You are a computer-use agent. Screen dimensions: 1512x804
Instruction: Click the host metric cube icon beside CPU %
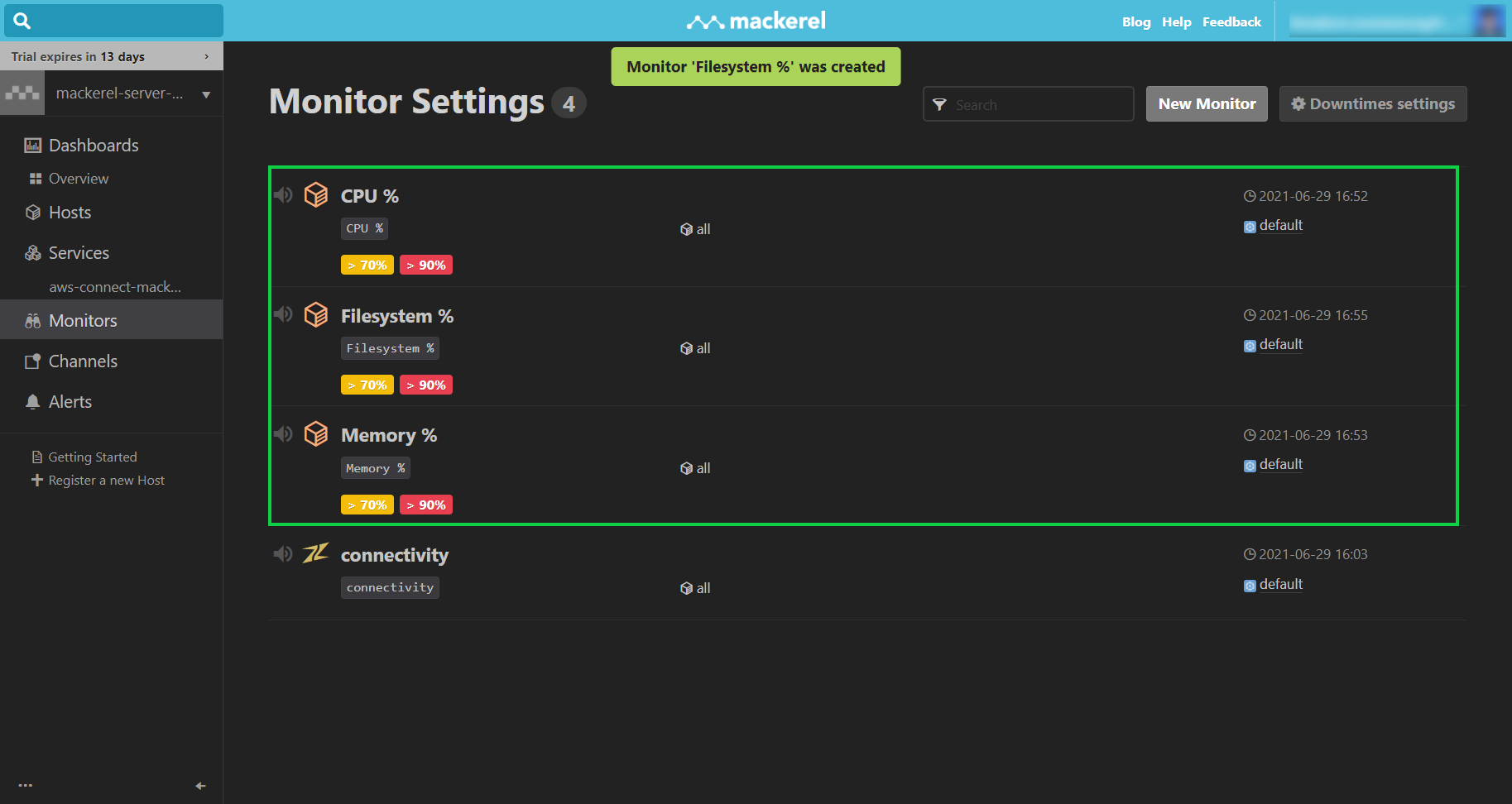[316, 194]
